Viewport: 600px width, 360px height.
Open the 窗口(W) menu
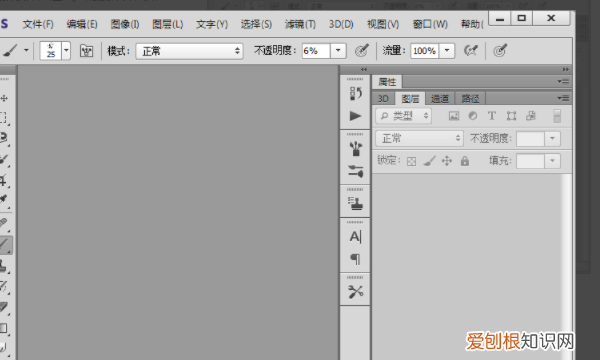coord(430,24)
